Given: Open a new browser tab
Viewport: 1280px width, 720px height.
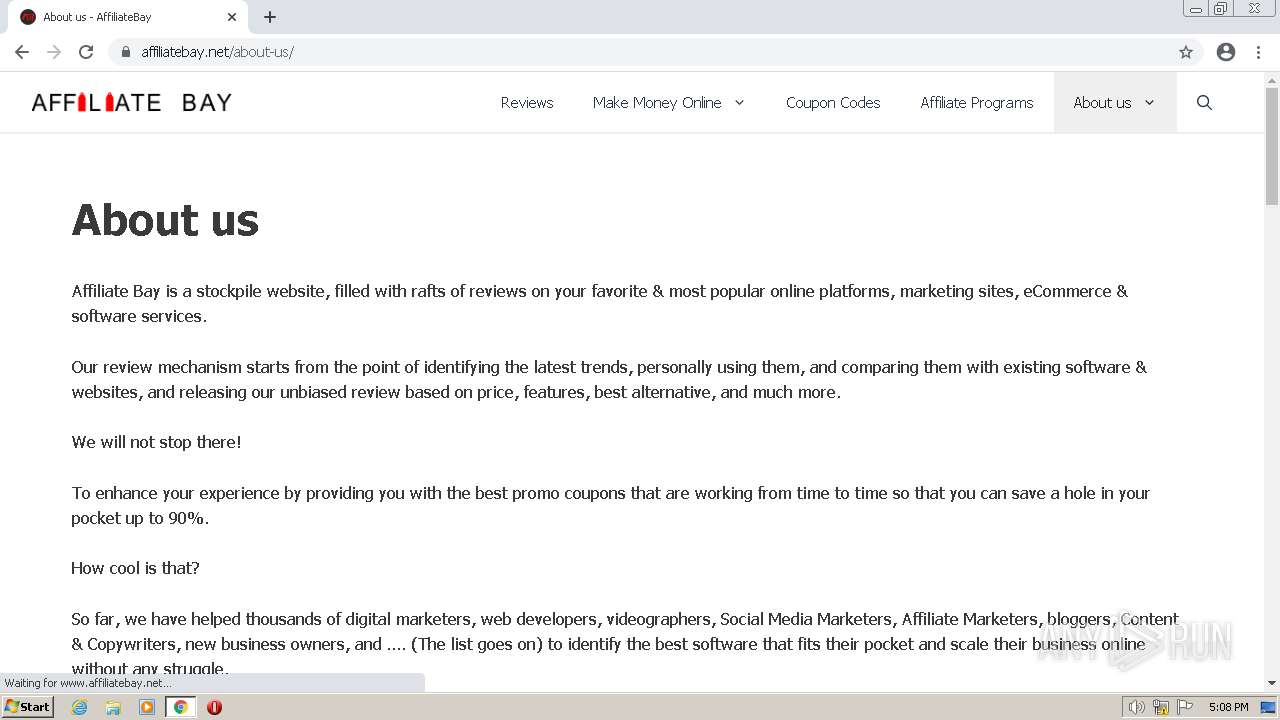Looking at the screenshot, I should point(270,17).
